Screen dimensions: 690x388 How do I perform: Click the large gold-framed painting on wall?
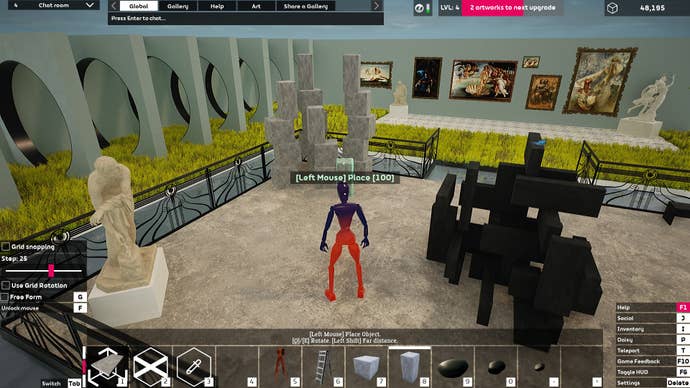click(600, 82)
